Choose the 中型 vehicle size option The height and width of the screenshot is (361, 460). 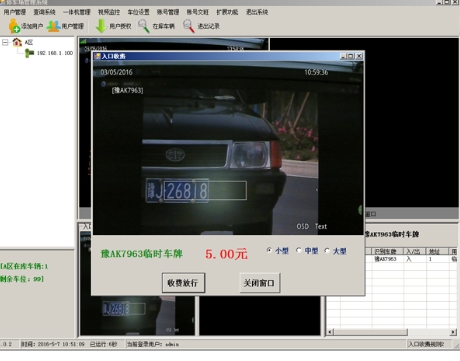(x=299, y=250)
